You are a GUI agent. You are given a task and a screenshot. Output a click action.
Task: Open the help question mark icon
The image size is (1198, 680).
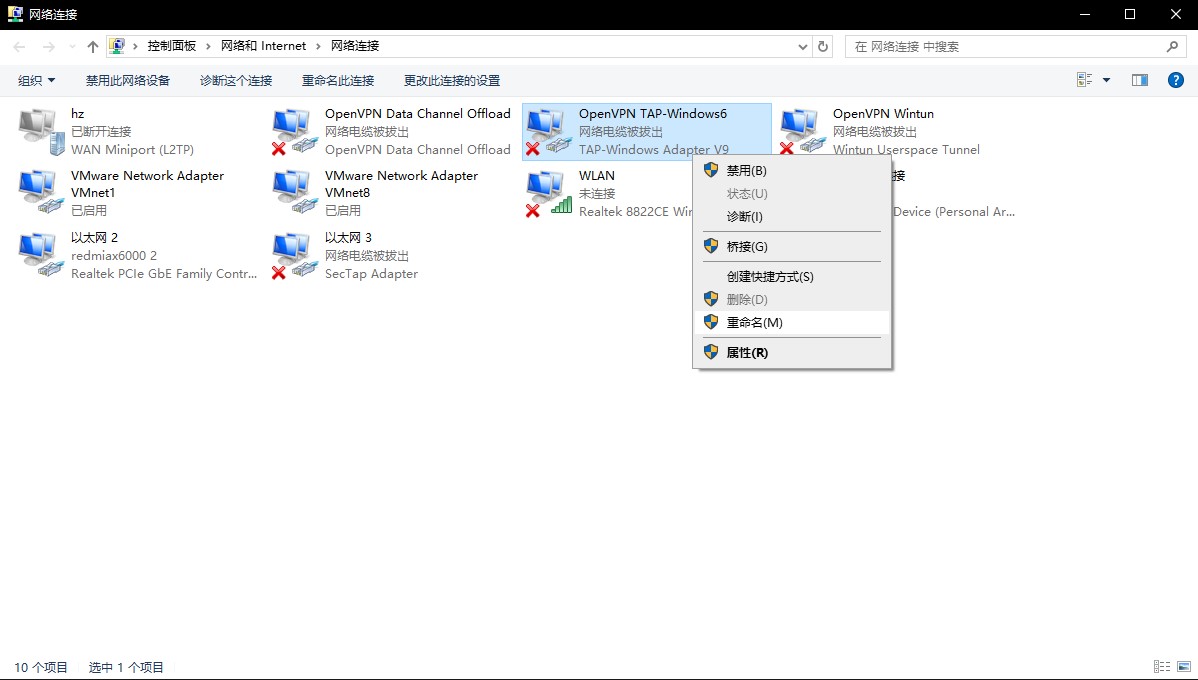click(1176, 80)
